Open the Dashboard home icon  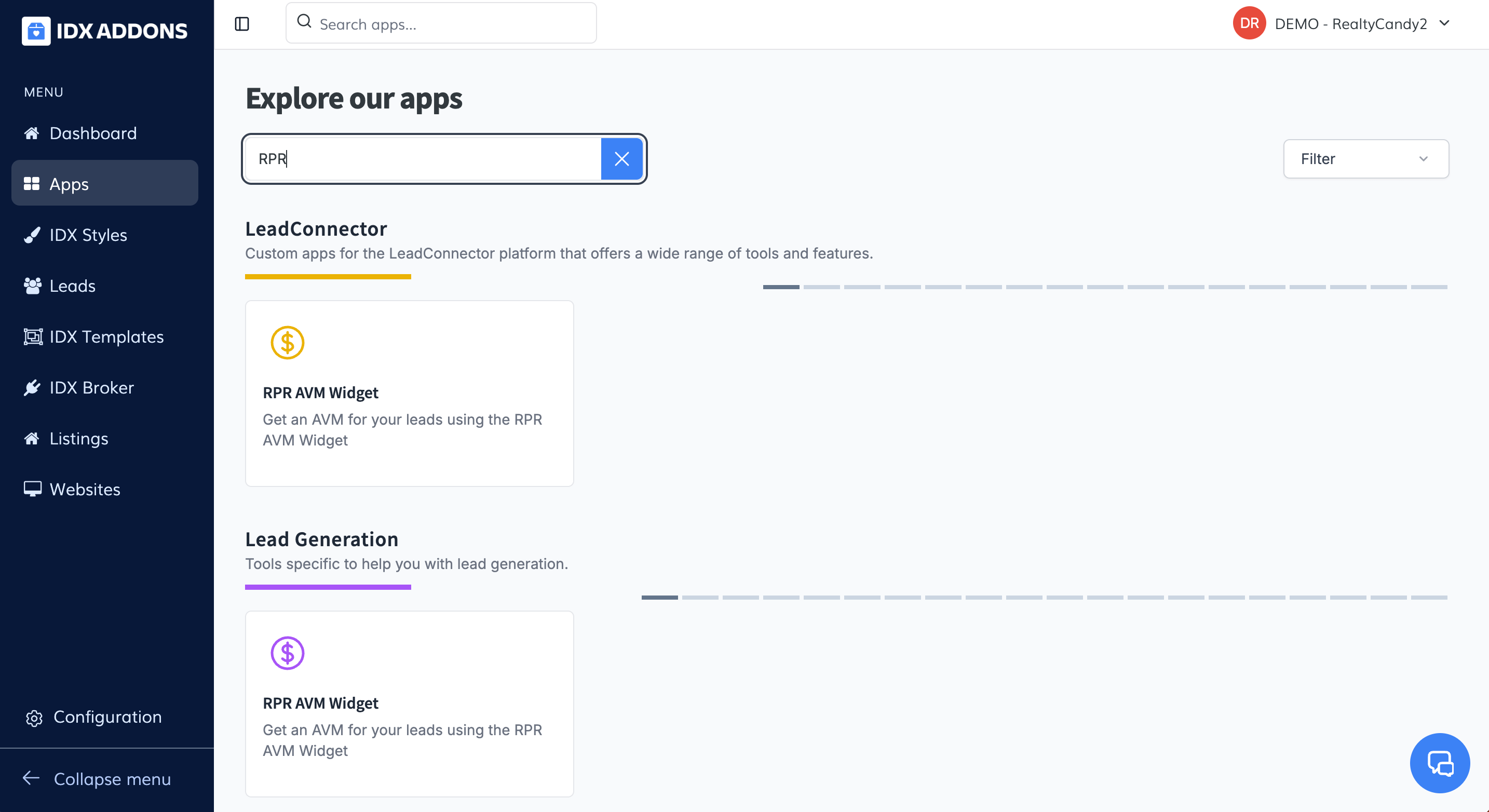[x=32, y=133]
